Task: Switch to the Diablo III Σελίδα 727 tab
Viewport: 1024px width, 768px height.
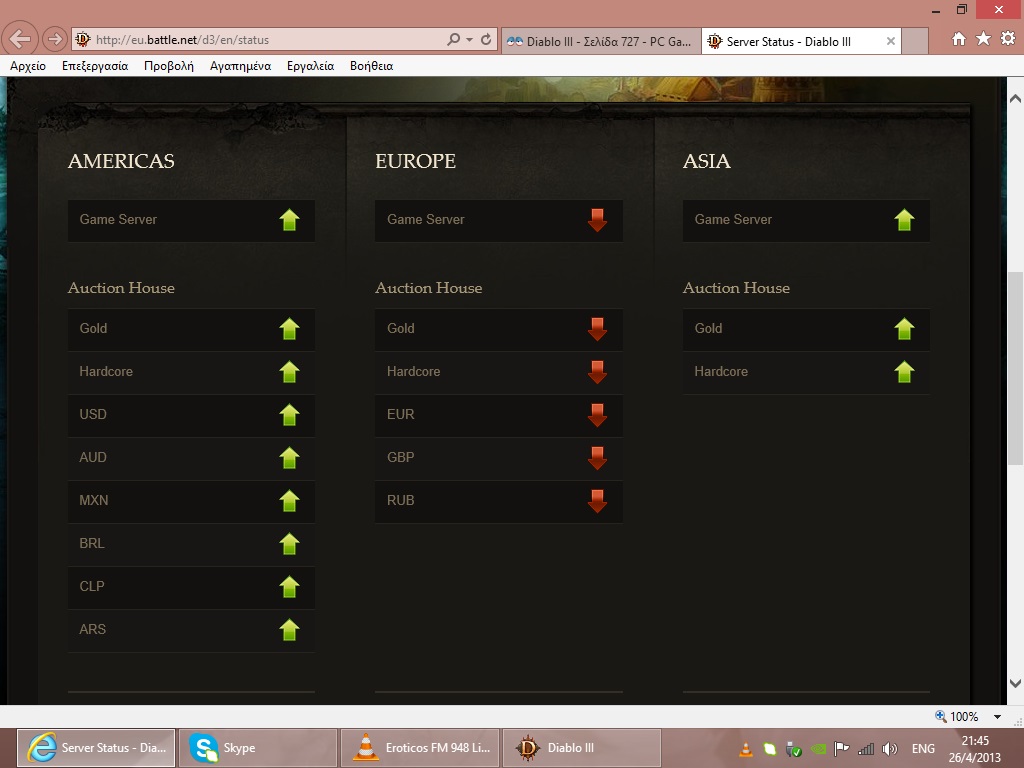Action: tap(600, 41)
